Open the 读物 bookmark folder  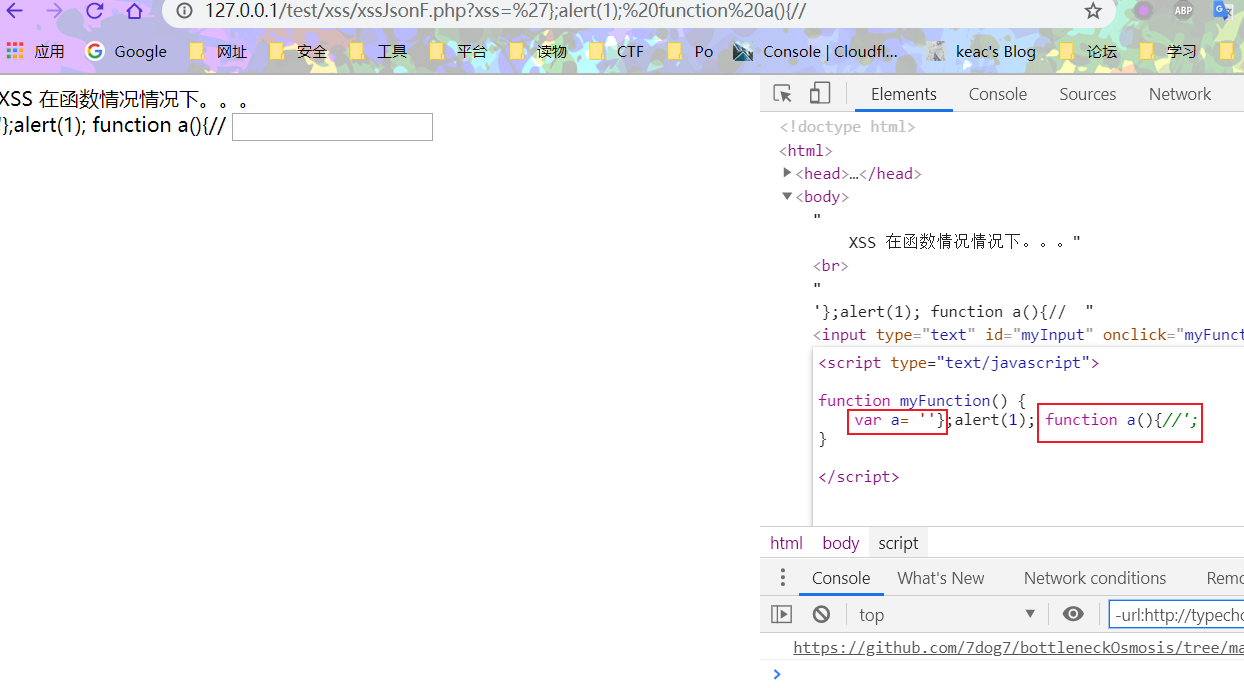pyautogui.click(x=538, y=51)
